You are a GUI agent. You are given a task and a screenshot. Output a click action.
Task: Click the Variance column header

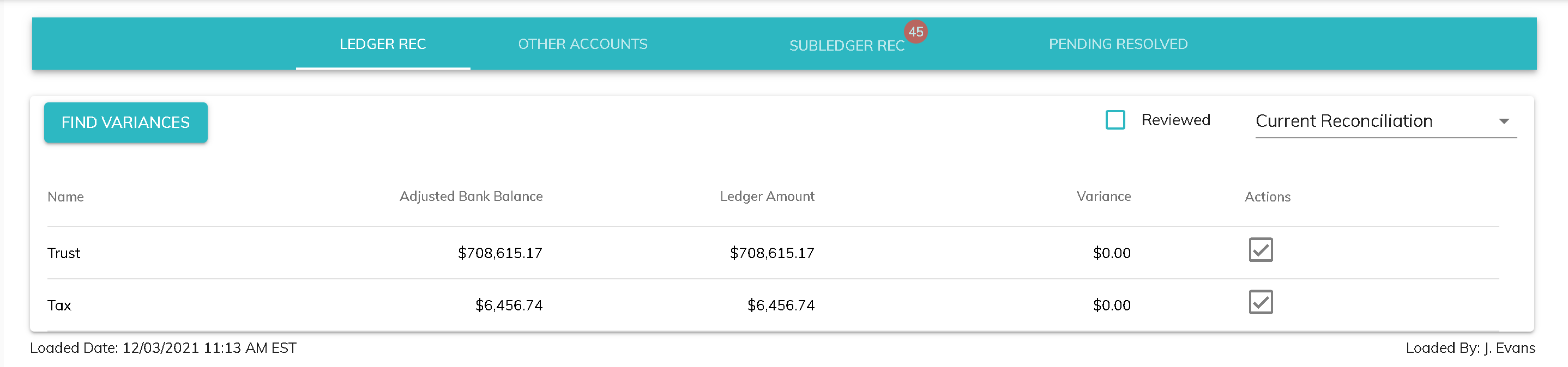coord(1103,196)
